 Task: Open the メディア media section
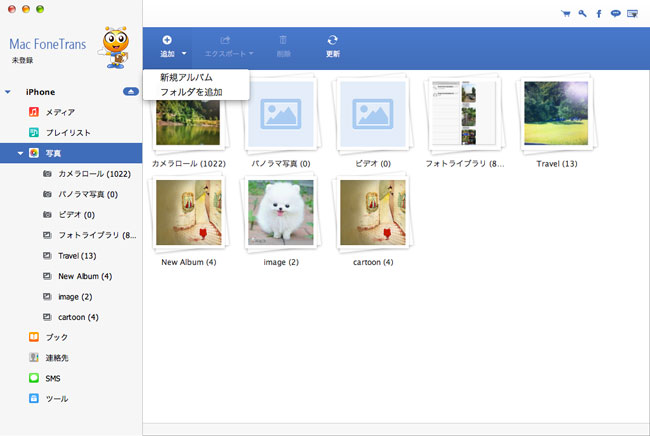click(x=60, y=112)
